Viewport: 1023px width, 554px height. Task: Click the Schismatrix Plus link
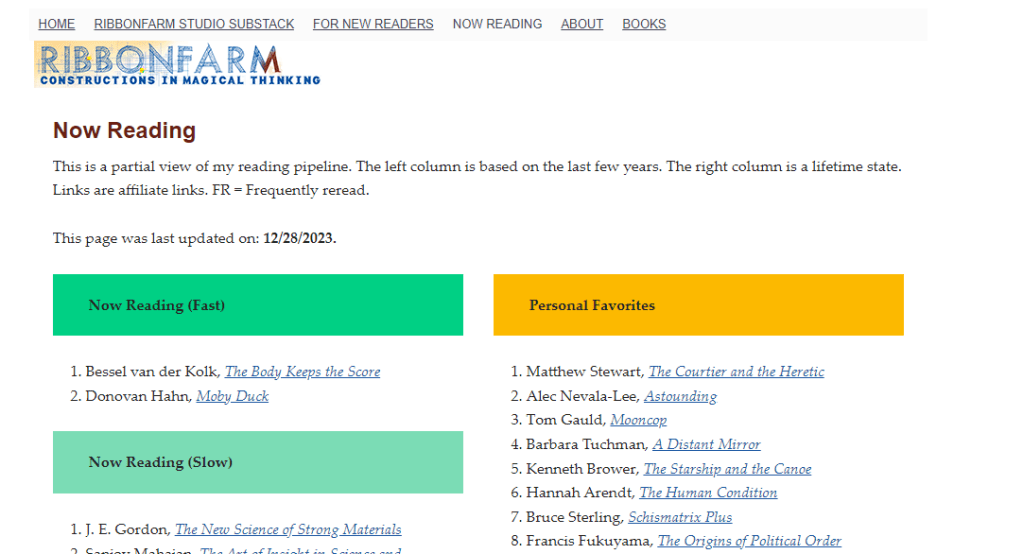pos(680,517)
